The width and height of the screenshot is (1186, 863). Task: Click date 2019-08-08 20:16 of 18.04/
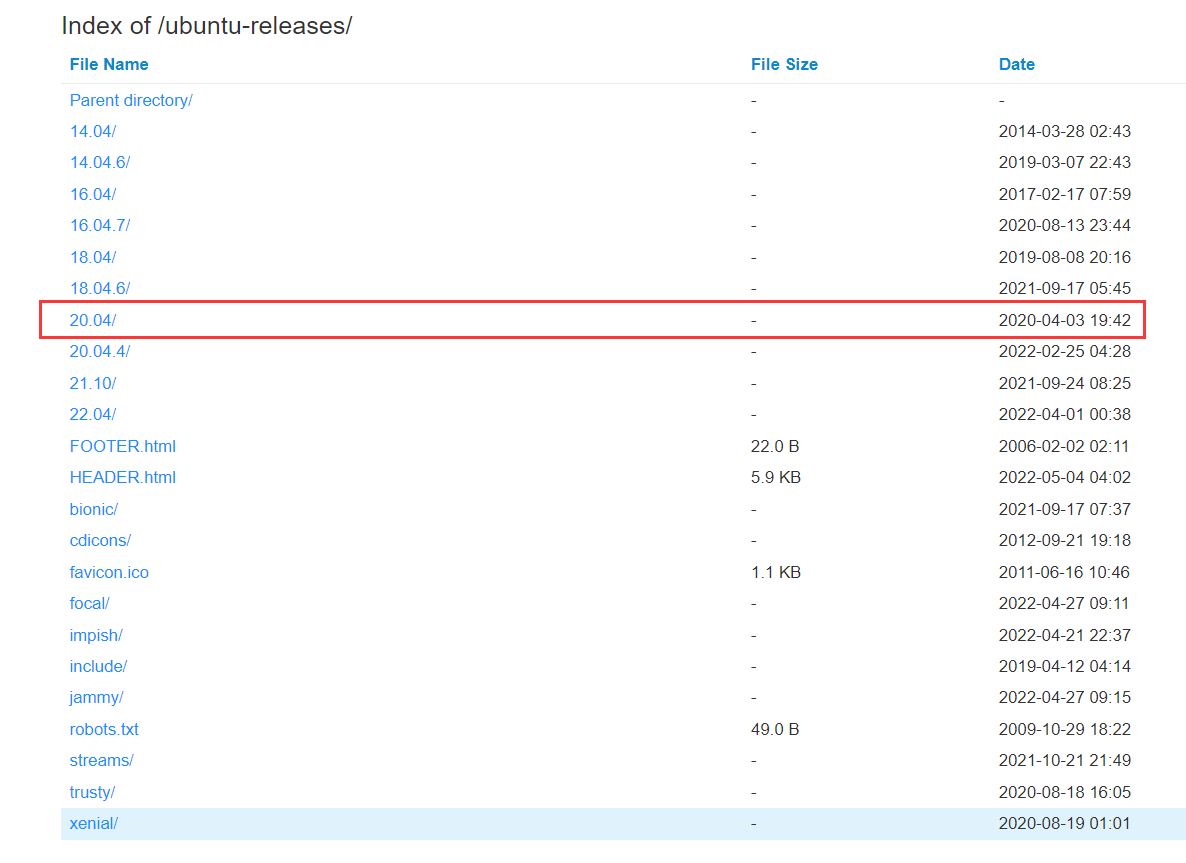click(1064, 257)
